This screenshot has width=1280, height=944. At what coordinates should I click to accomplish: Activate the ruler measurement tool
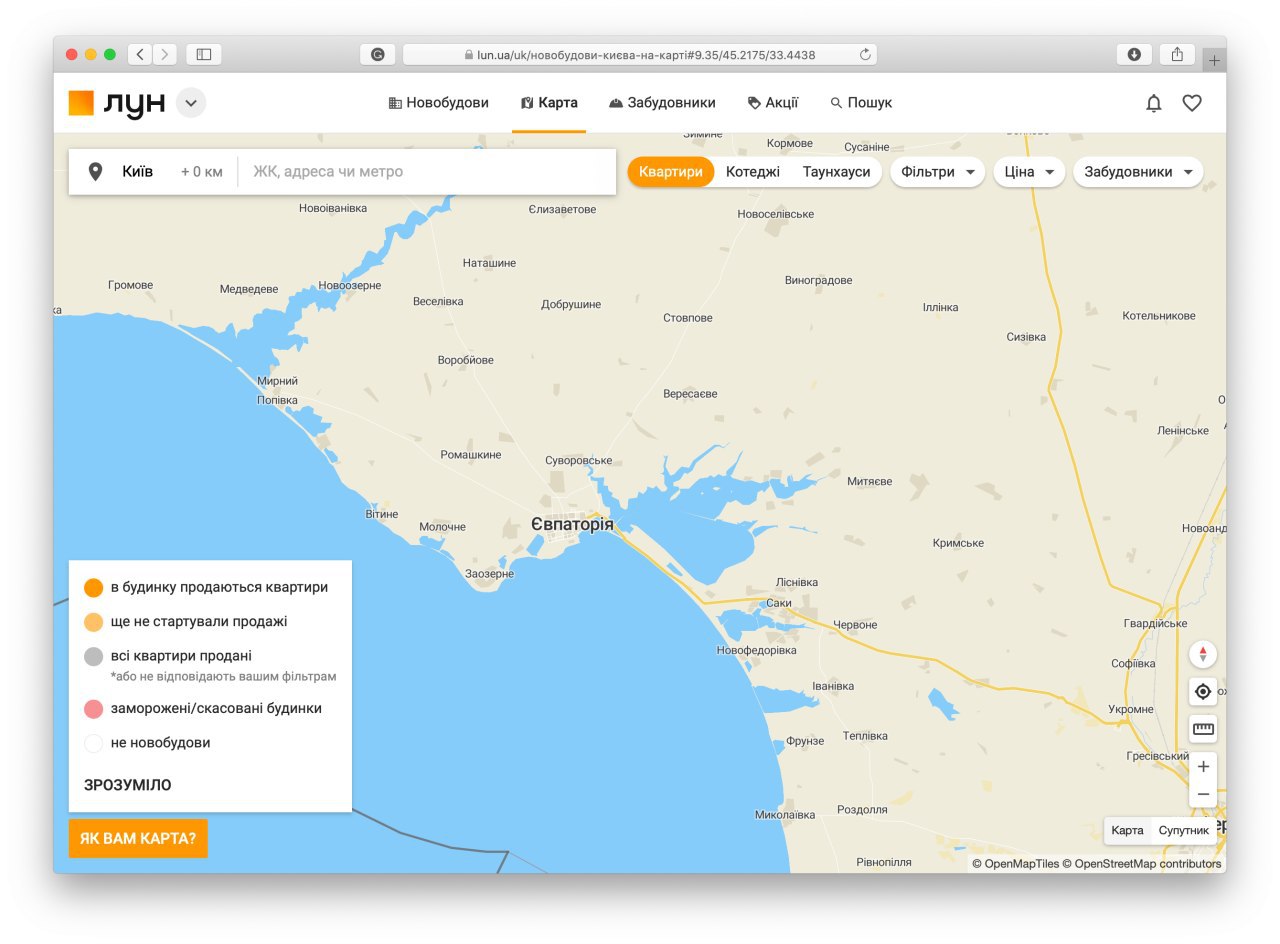point(1203,729)
